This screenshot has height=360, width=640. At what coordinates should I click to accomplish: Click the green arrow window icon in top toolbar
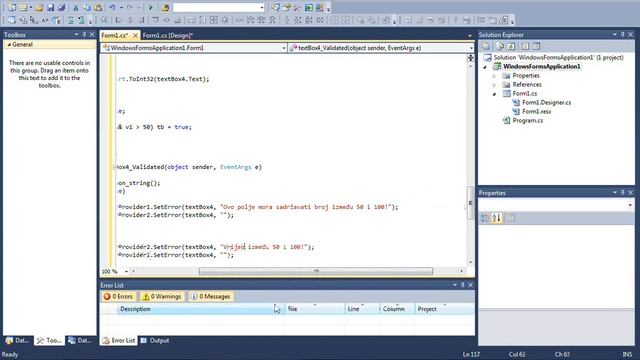coord(309,7)
